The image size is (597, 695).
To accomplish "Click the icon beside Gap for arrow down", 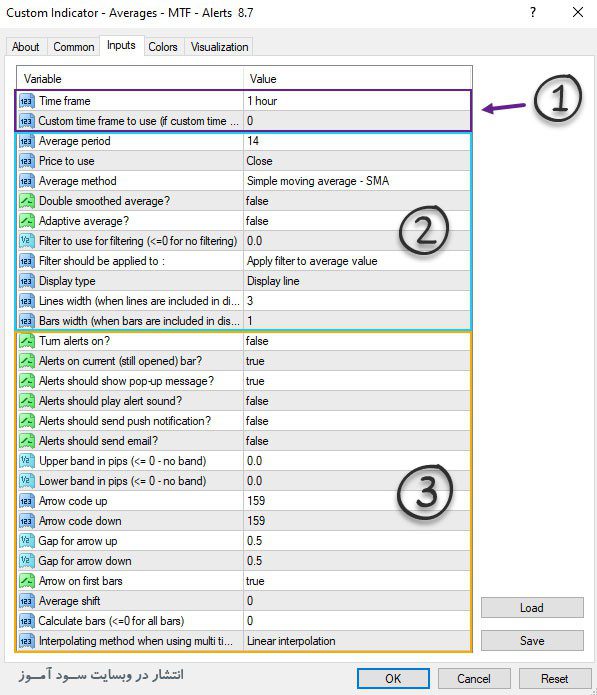I will tap(27, 561).
